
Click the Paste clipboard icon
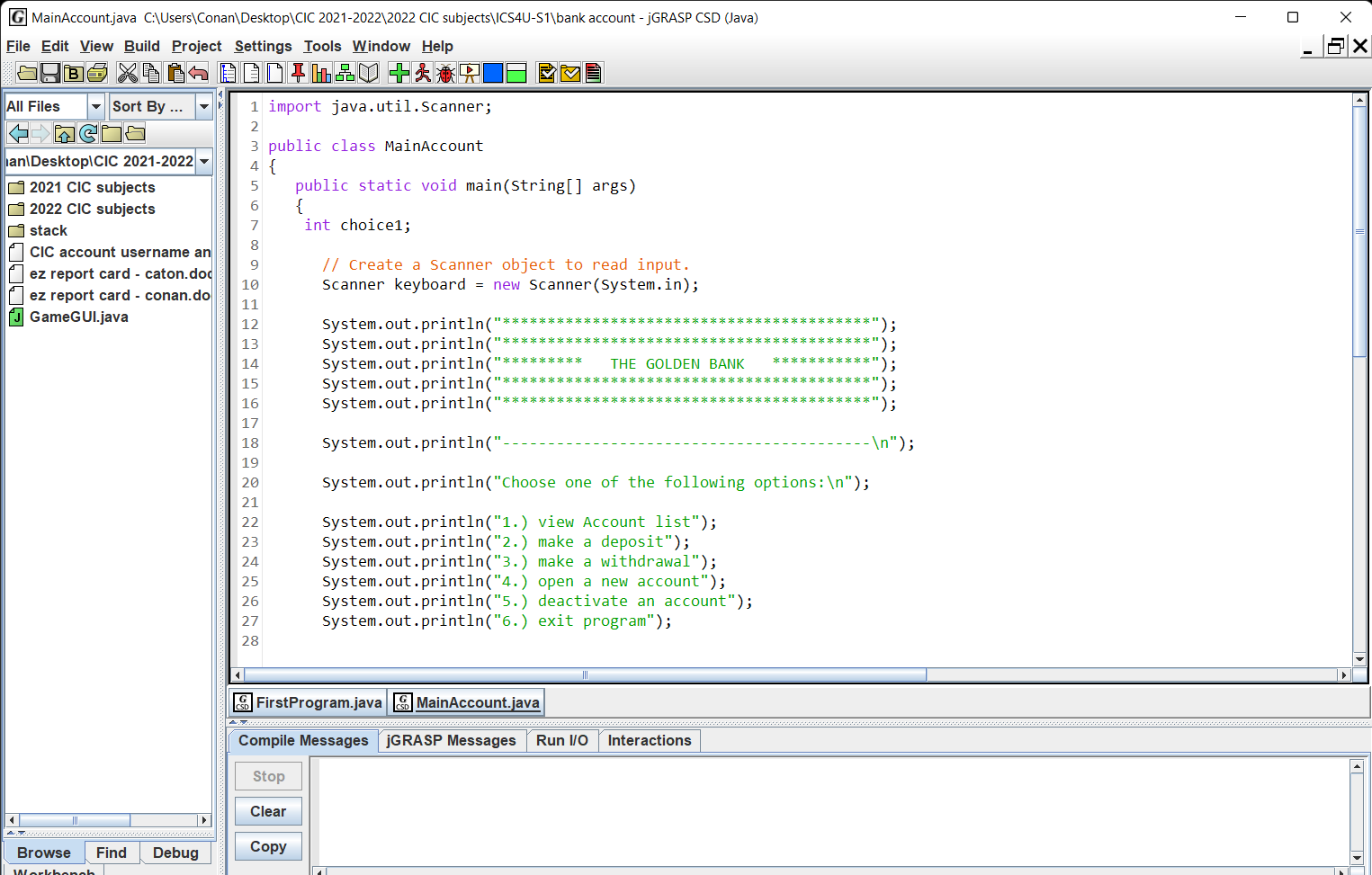tap(175, 73)
